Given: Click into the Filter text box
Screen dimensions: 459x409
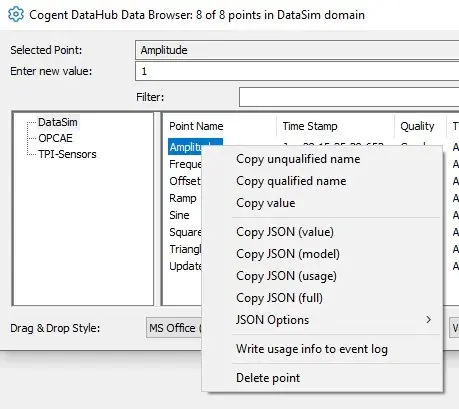Looking at the screenshot, I should pos(349,97).
